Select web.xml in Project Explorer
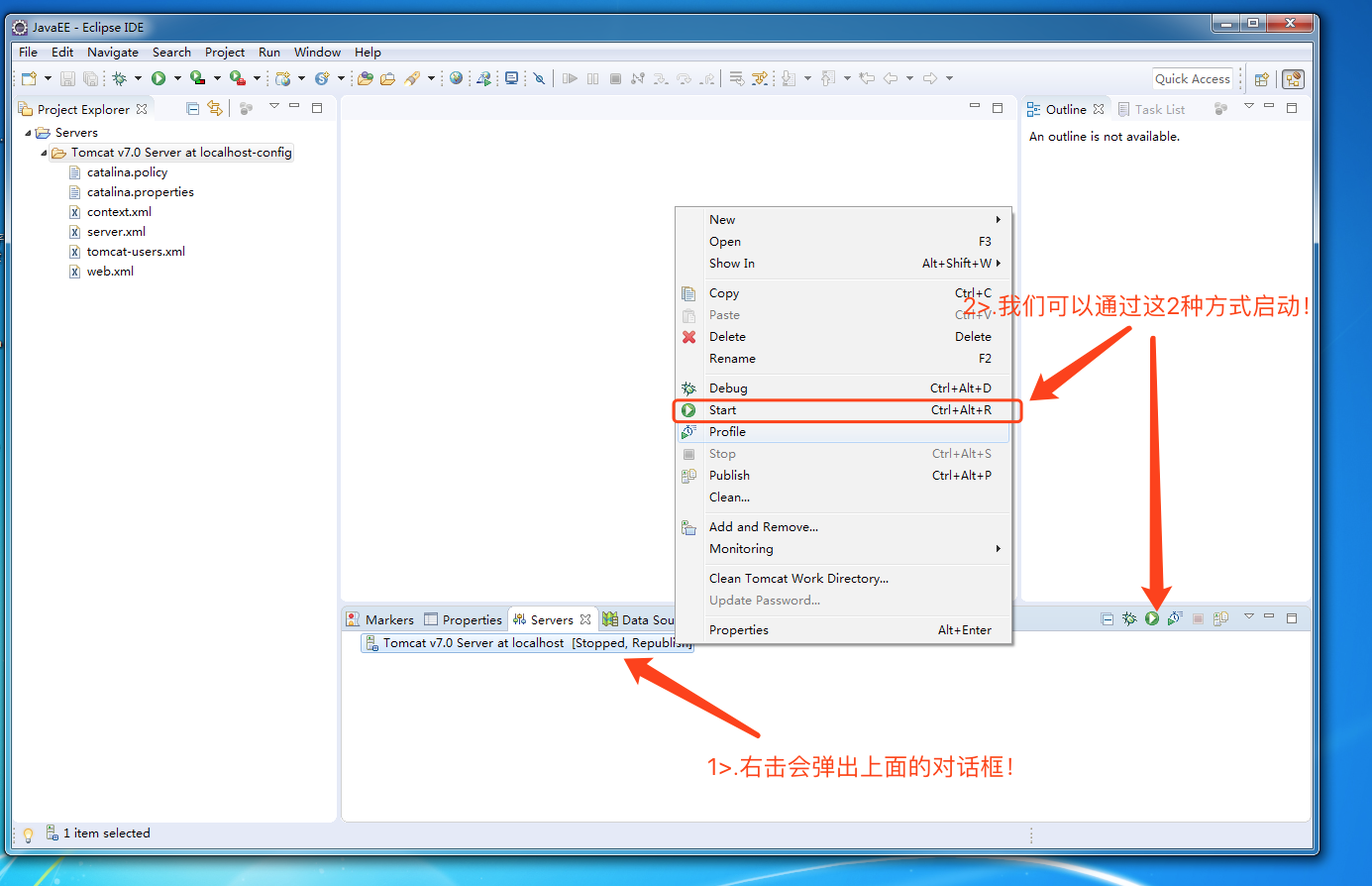The image size is (1372, 886). coord(101,272)
